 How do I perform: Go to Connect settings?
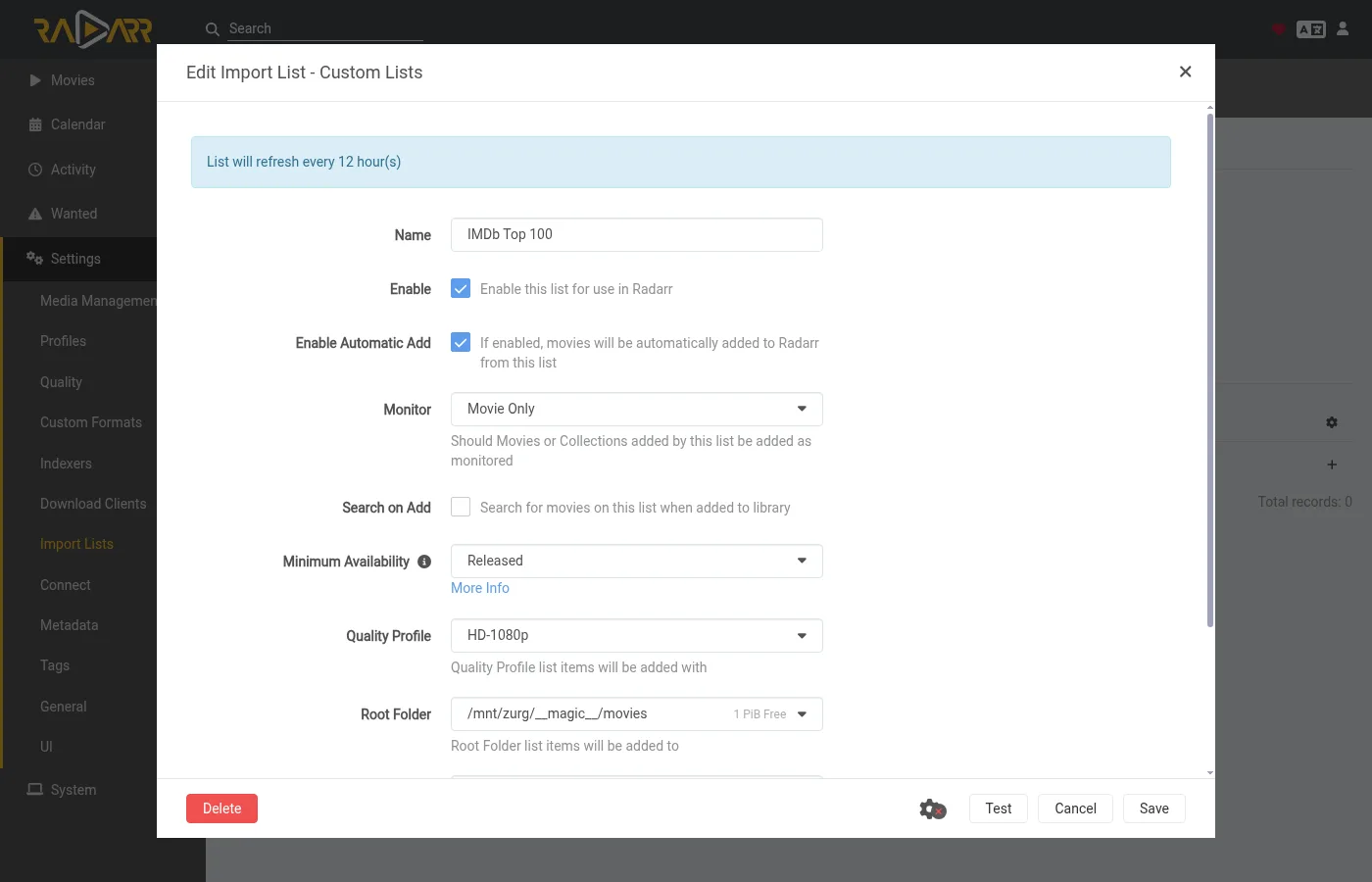pyautogui.click(x=65, y=585)
